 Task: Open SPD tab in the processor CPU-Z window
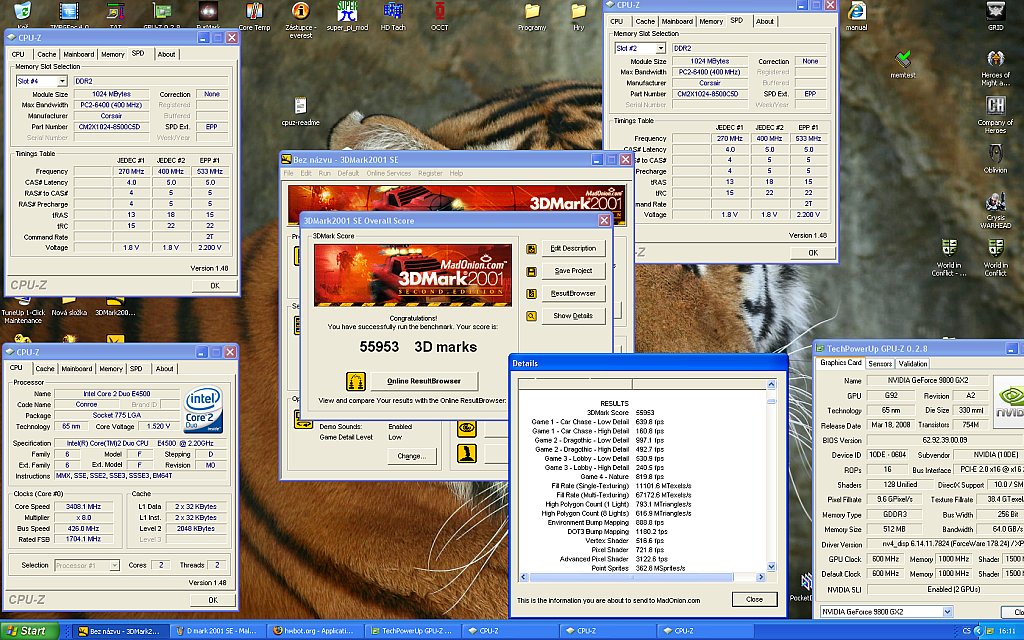coord(136,368)
